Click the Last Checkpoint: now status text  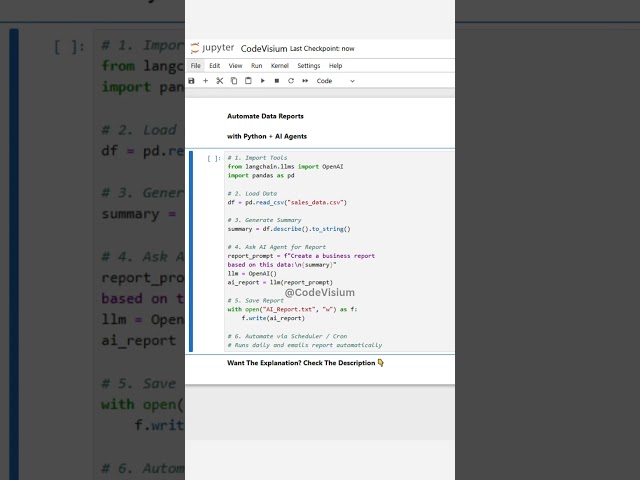point(322,49)
